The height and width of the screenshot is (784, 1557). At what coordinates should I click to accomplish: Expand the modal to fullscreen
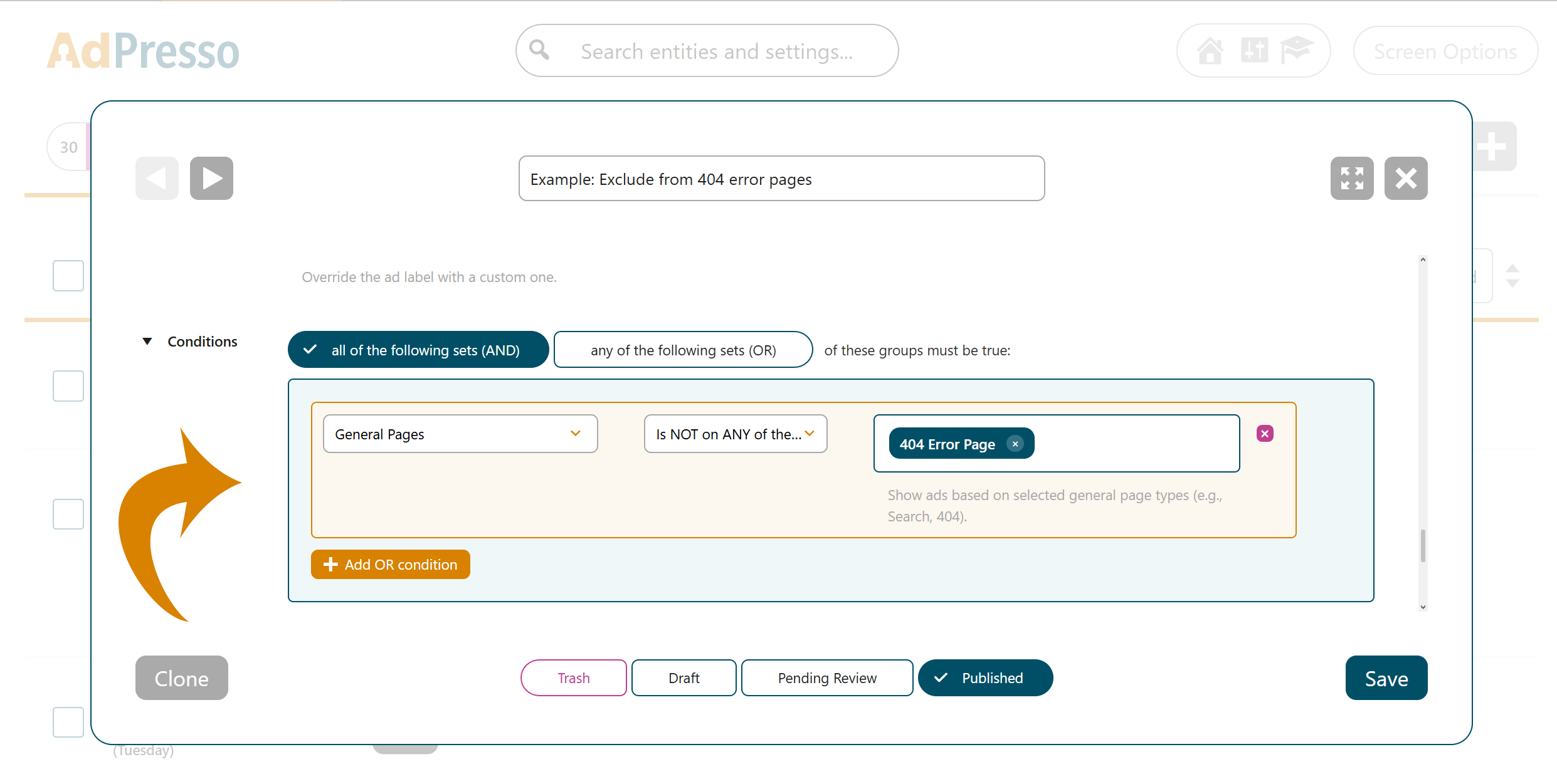tap(1351, 179)
